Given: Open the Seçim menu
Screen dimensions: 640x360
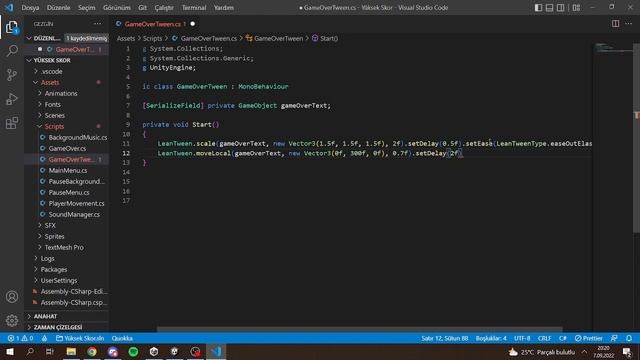Looking at the screenshot, I should (87, 8).
